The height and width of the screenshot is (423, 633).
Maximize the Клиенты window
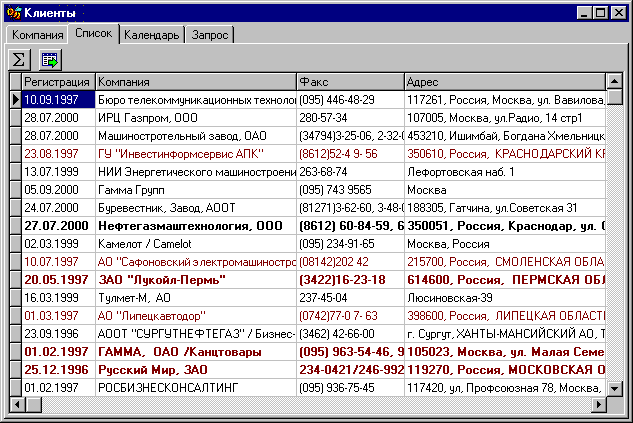600,13
